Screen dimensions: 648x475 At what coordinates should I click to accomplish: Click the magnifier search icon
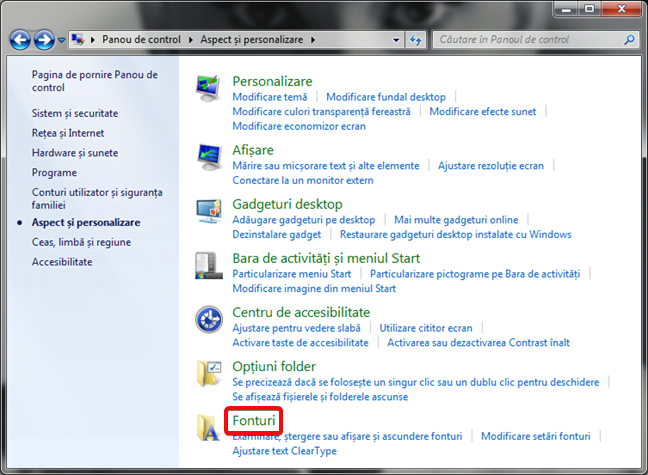coord(629,40)
